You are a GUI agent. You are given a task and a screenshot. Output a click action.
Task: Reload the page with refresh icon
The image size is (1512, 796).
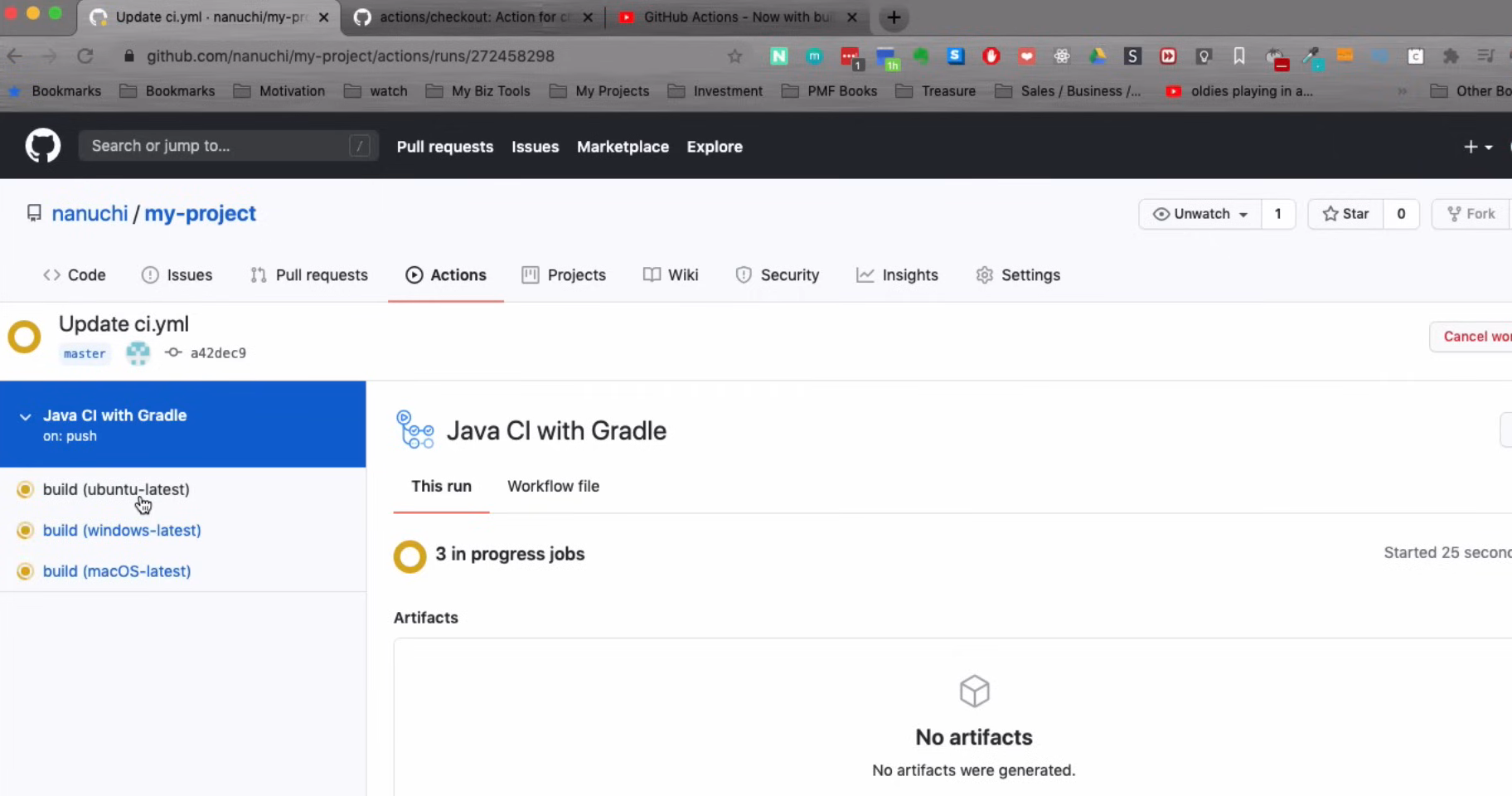(x=85, y=56)
